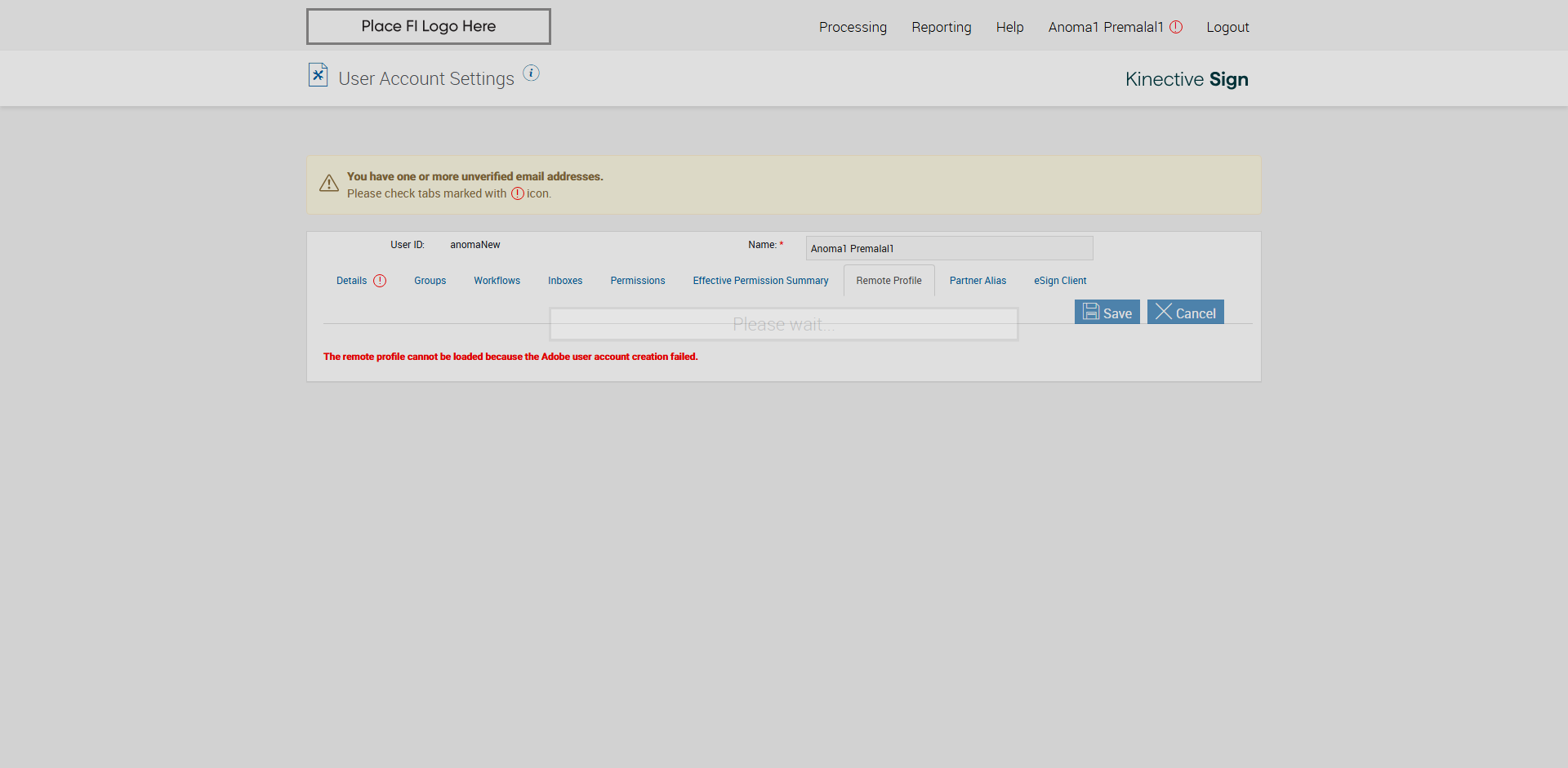Click the anomaNew user ID value
1568x768 pixels.
475,245
